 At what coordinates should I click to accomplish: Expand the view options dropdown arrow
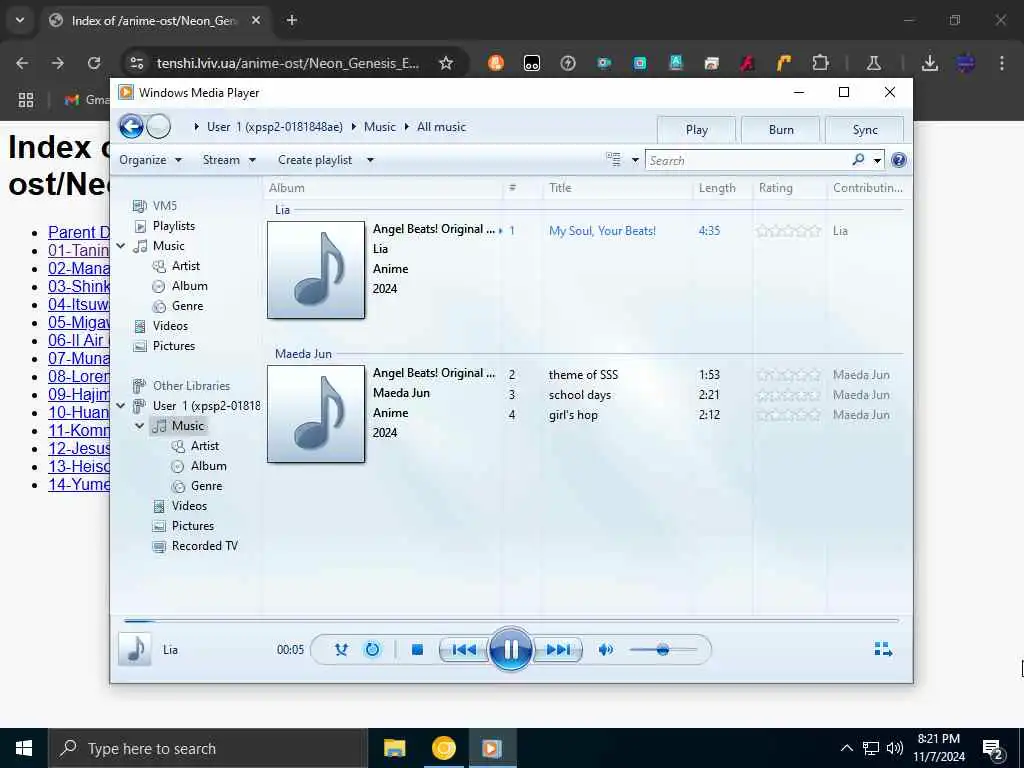click(x=635, y=161)
